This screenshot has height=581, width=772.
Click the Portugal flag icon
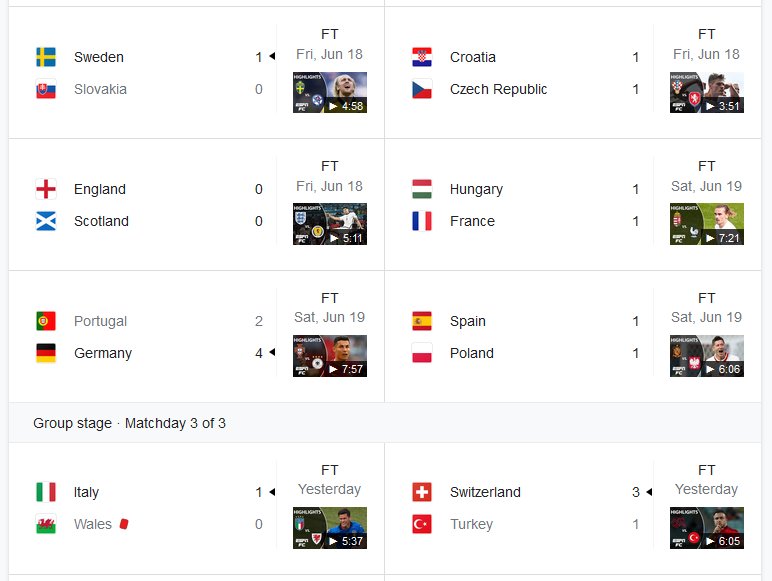[46, 321]
